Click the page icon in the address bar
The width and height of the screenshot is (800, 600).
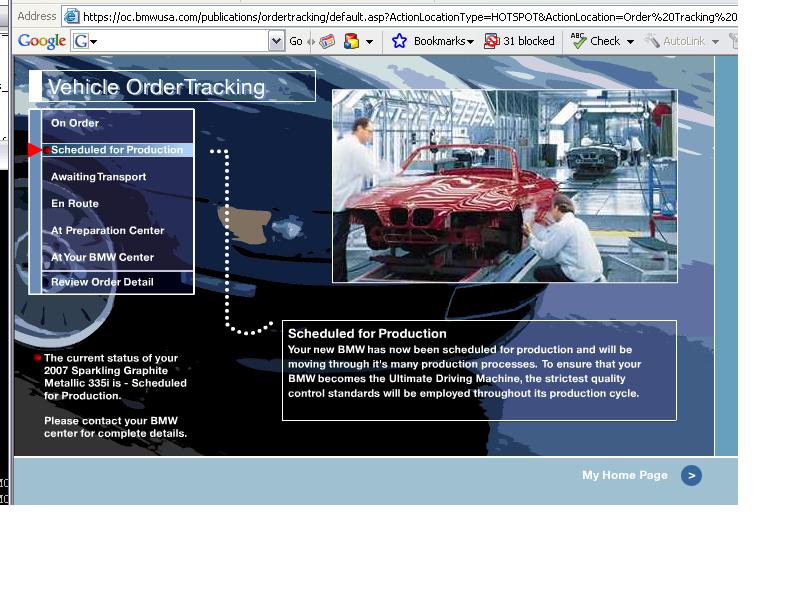tap(71, 16)
